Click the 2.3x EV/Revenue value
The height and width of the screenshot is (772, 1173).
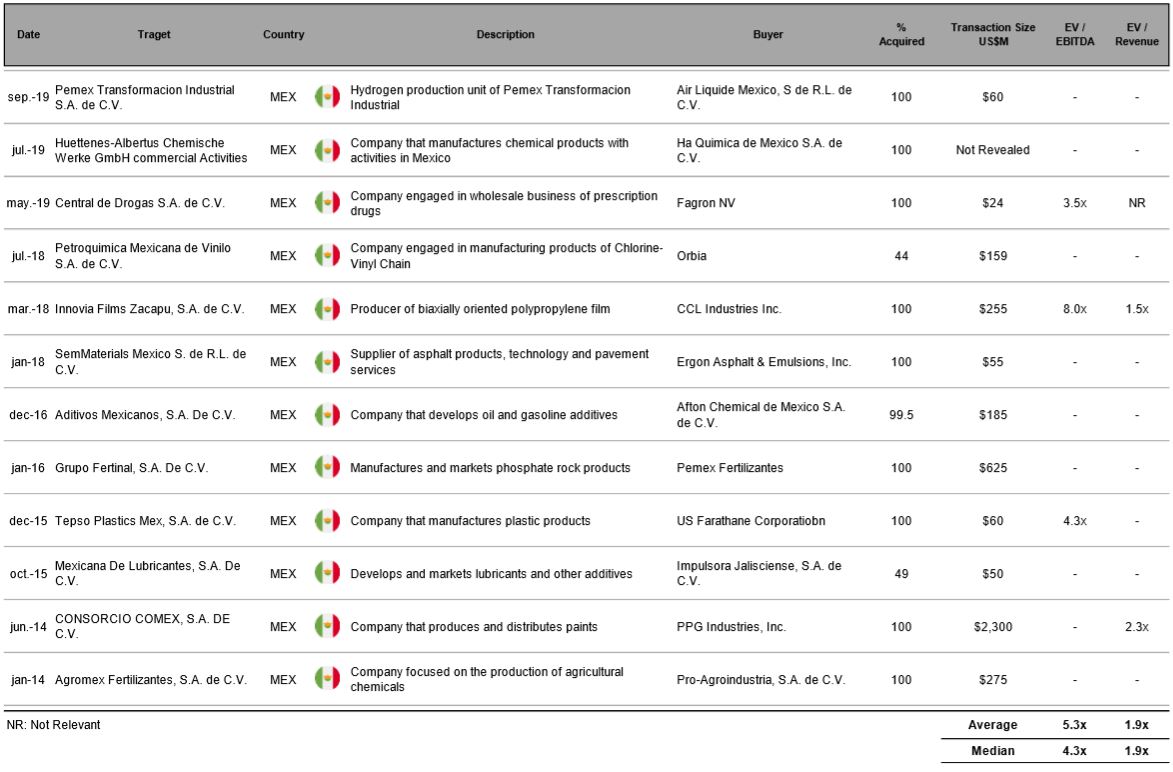(x=1136, y=627)
